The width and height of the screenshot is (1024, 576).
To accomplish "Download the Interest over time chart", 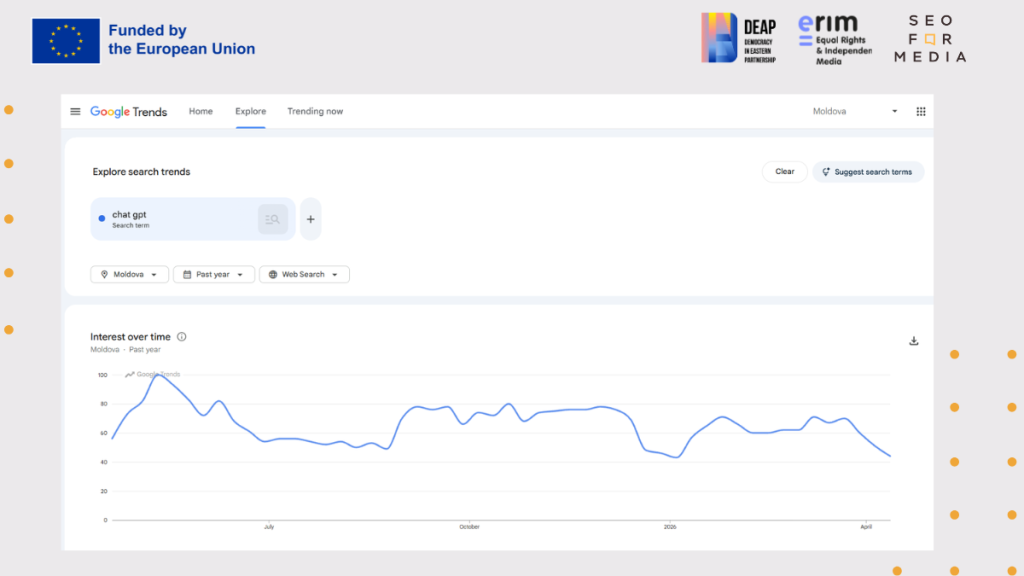I will [x=913, y=341].
